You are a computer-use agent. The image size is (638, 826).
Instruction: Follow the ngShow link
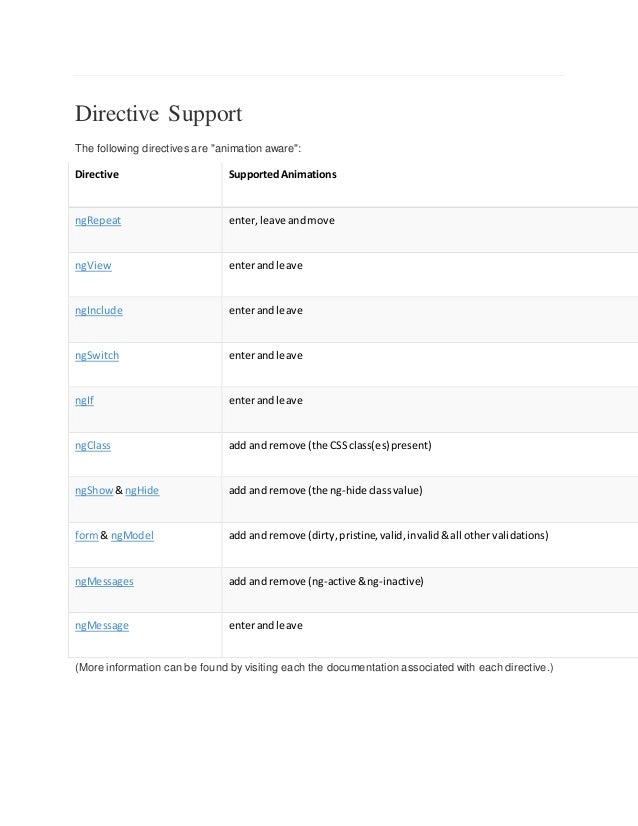point(94,490)
